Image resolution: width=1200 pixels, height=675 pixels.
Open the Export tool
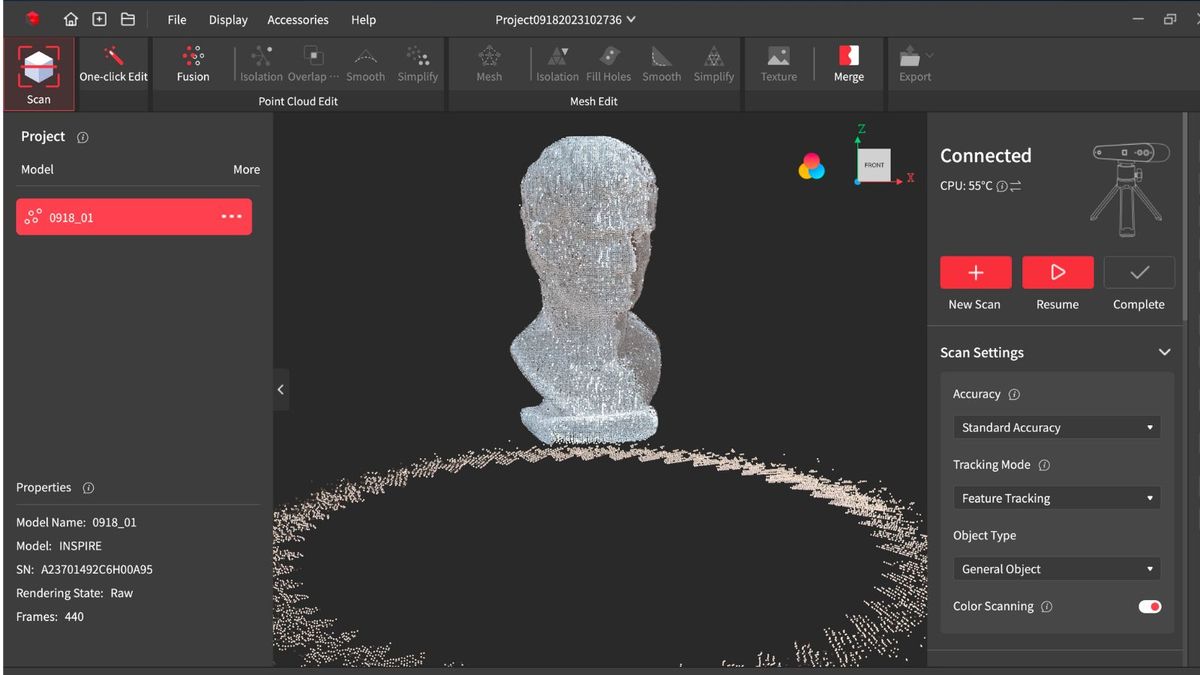(x=913, y=62)
